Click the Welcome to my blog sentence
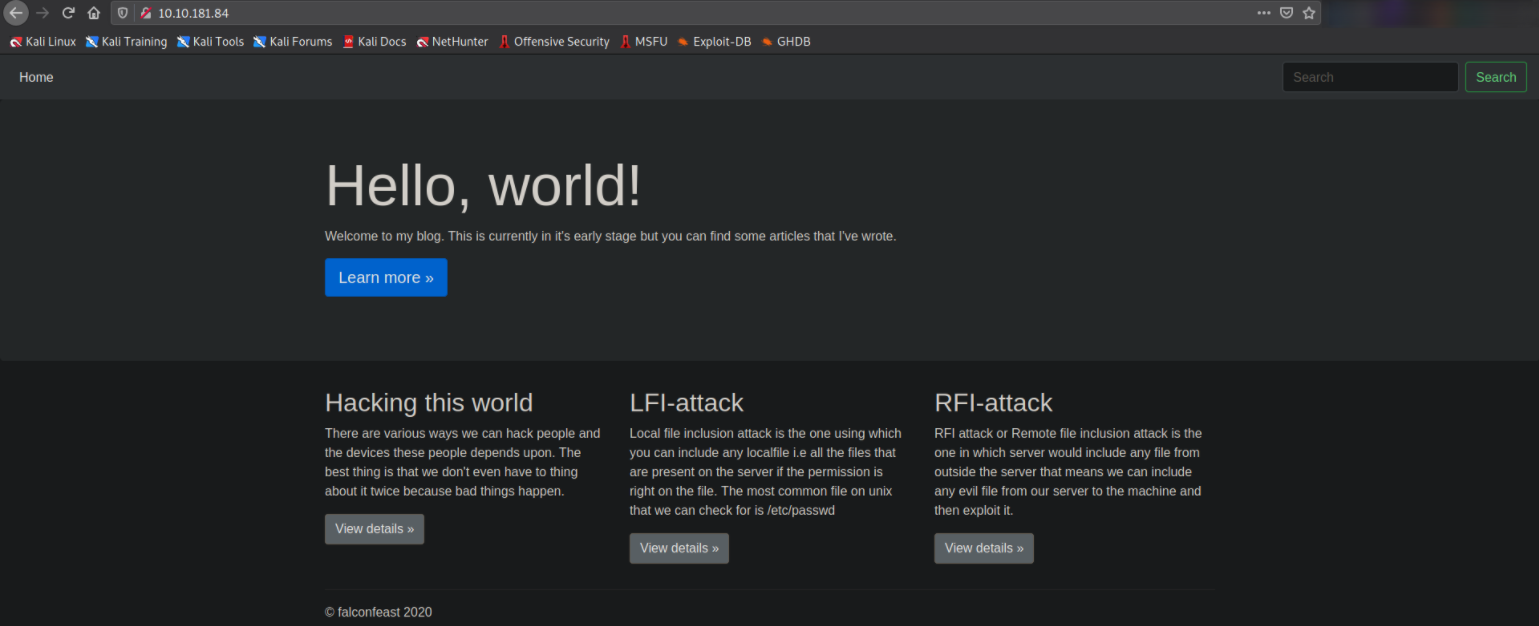This screenshot has height=626, width=1539. [611, 237]
